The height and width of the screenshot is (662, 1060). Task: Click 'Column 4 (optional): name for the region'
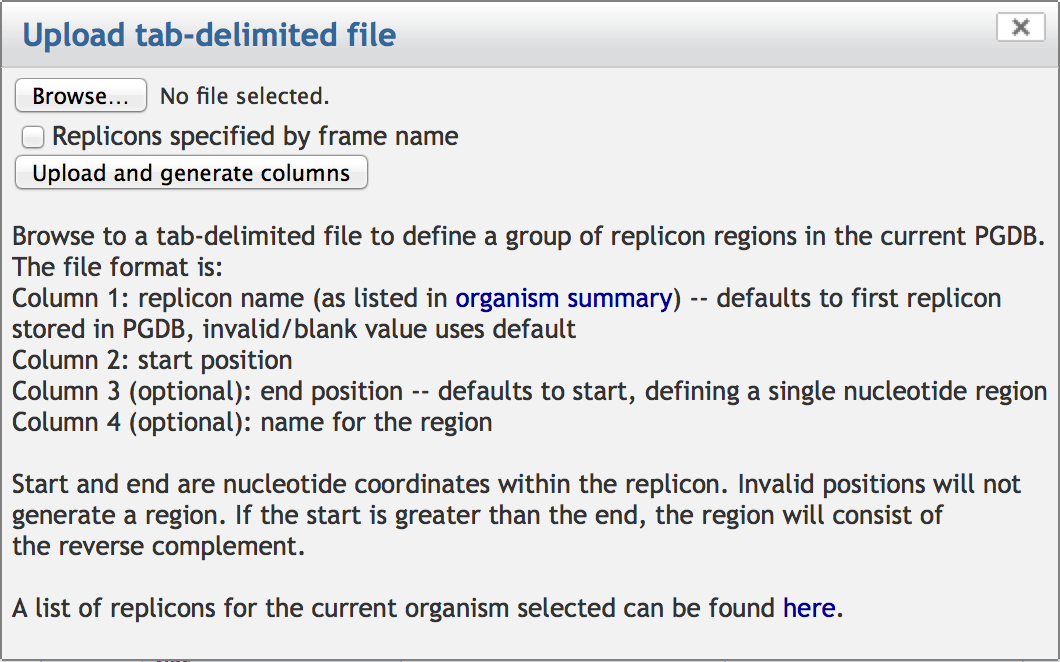pos(252,423)
